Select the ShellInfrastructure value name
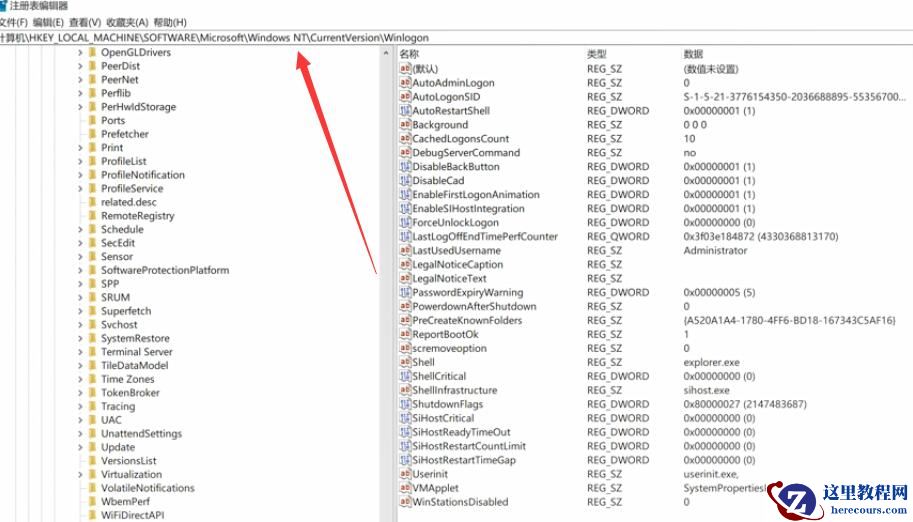Viewport: 913px width, 522px height. click(455, 390)
